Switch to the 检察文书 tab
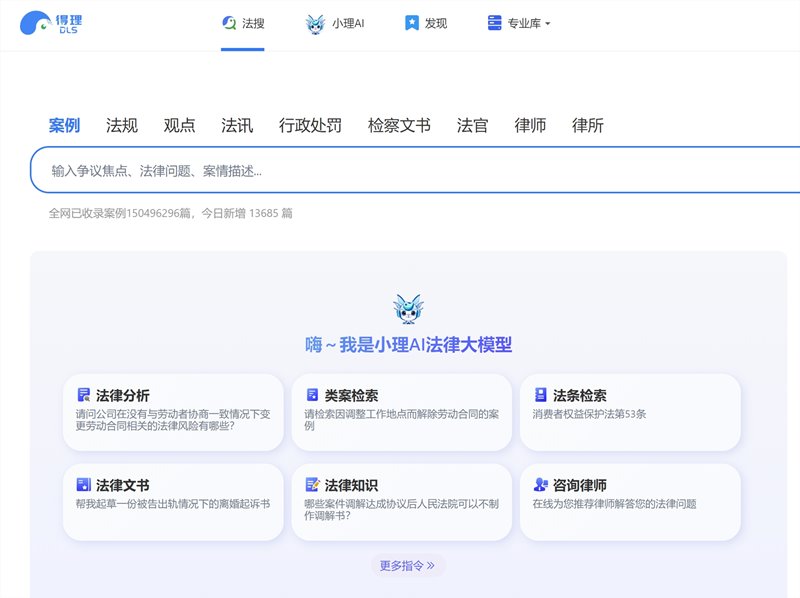This screenshot has height=598, width=800. pos(399,125)
